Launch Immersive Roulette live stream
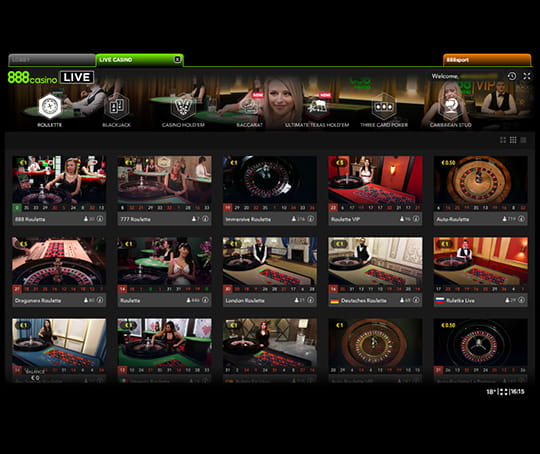The height and width of the screenshot is (454, 540). (x=270, y=179)
